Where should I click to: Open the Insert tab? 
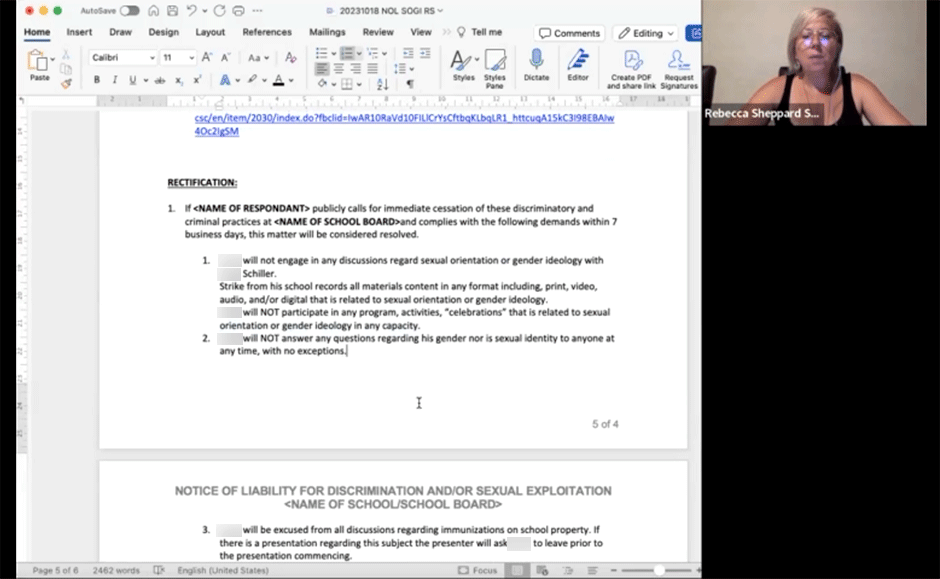[x=79, y=32]
